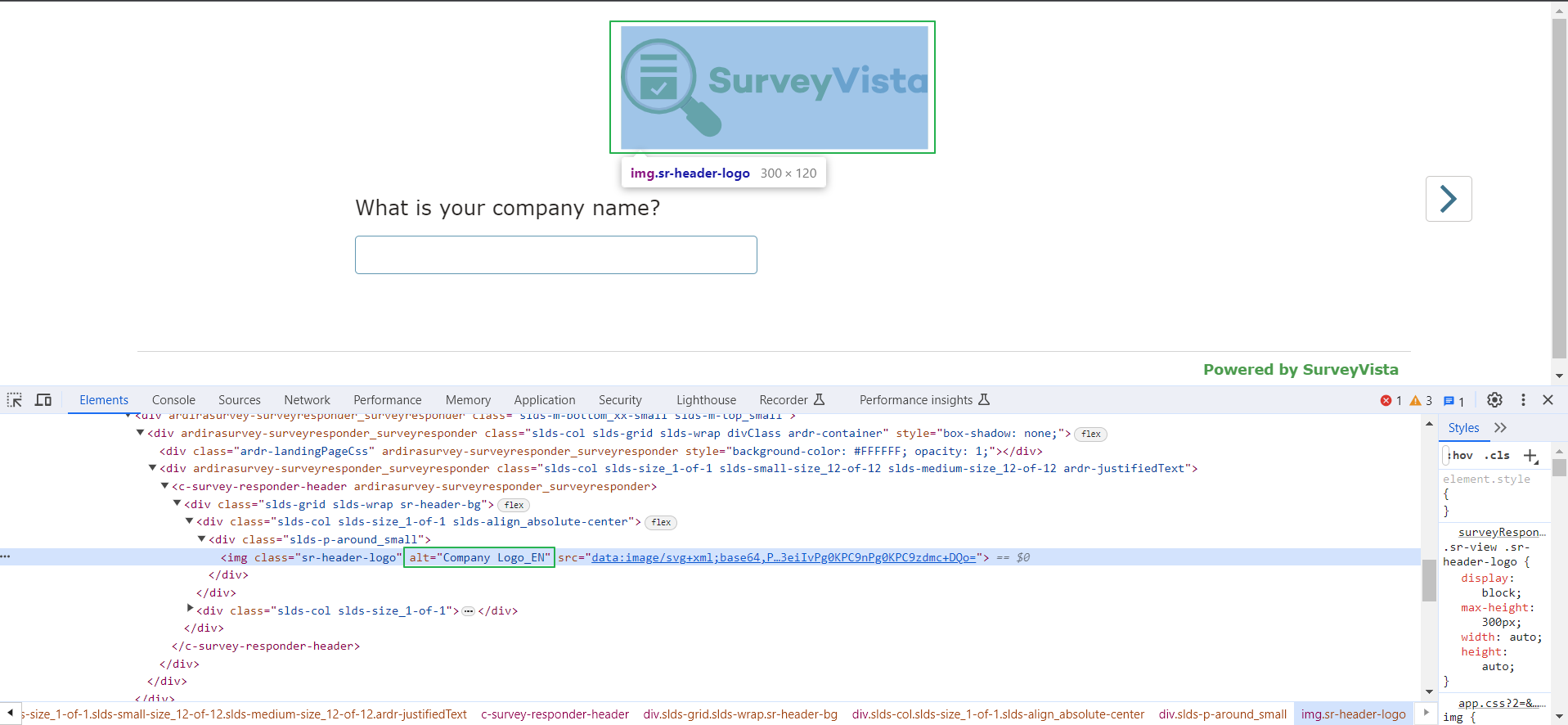1568x725 pixels.
Task: Click img.sr-header-logo breadcrumb
Action: click(x=1353, y=714)
